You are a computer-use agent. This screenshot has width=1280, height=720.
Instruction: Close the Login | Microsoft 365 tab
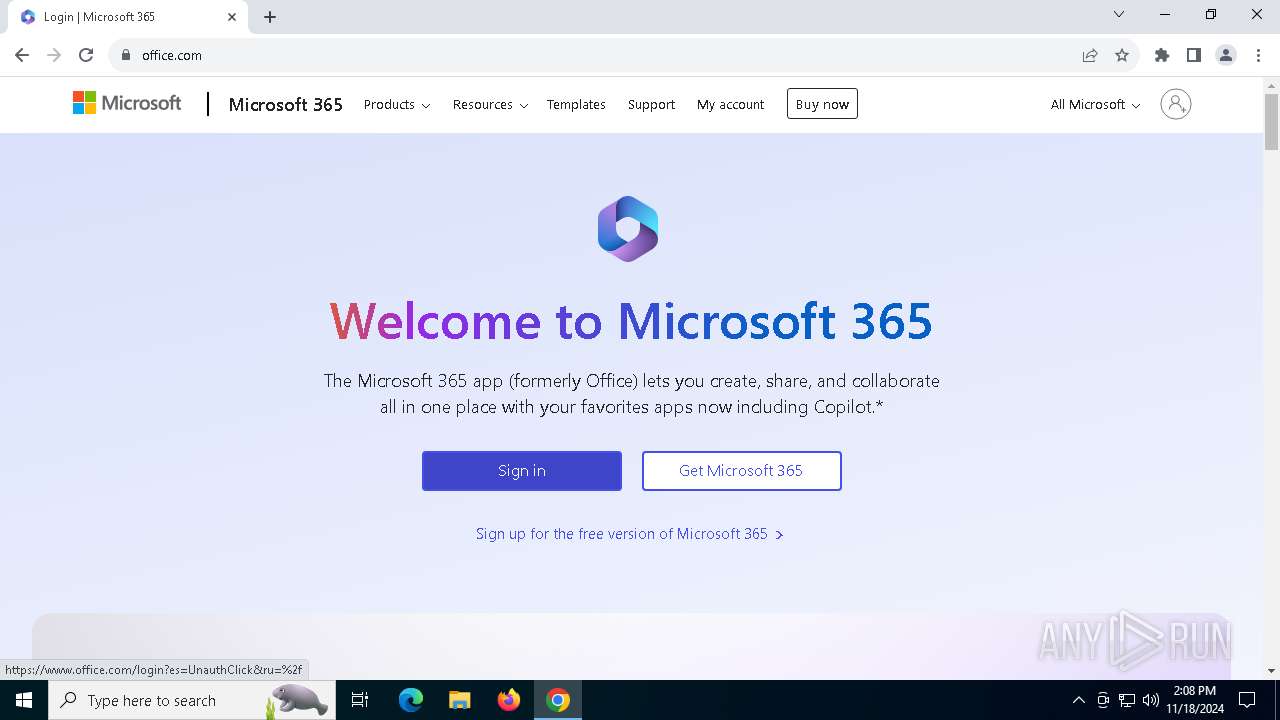[232, 17]
